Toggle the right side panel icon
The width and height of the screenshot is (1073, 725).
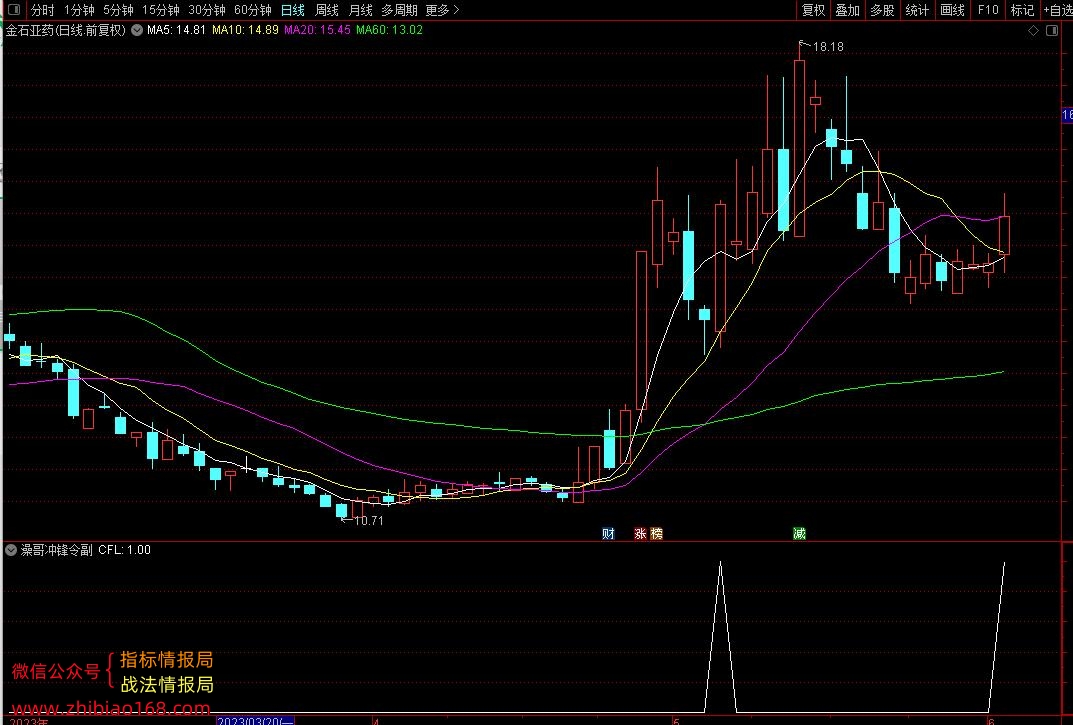tap(1052, 31)
